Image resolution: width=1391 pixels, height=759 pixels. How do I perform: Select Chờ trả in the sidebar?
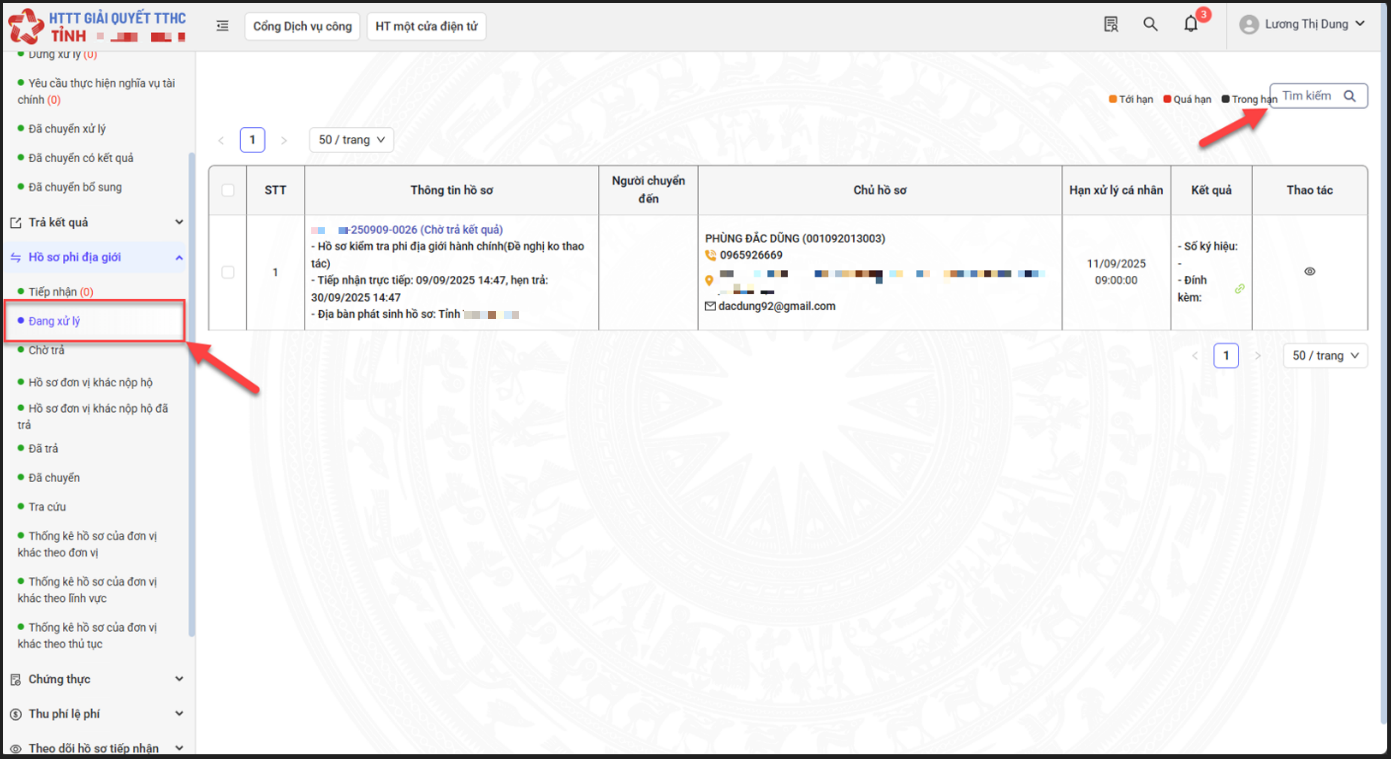pos(46,350)
